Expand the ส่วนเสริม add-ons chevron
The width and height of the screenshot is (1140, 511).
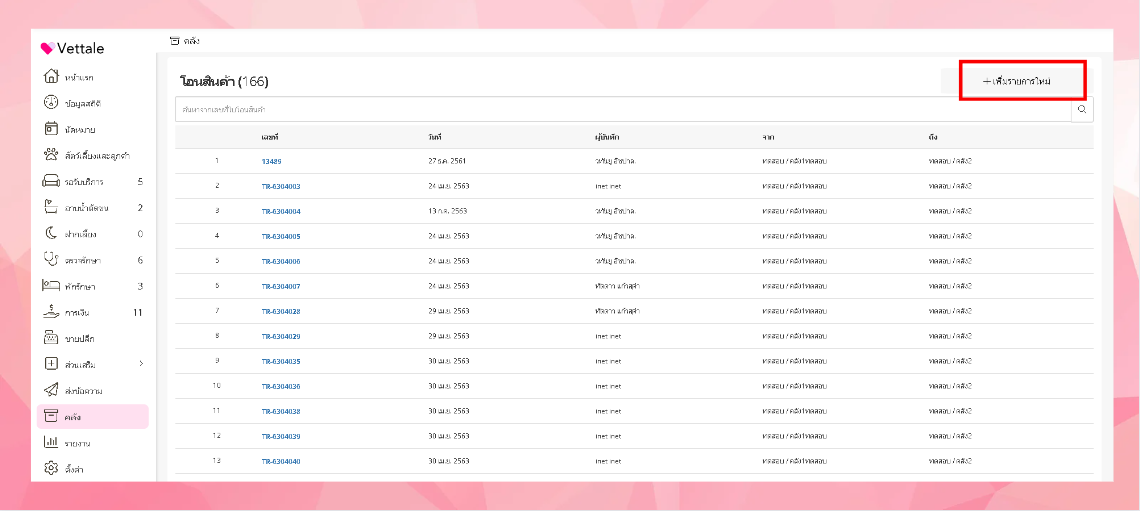coord(141,364)
